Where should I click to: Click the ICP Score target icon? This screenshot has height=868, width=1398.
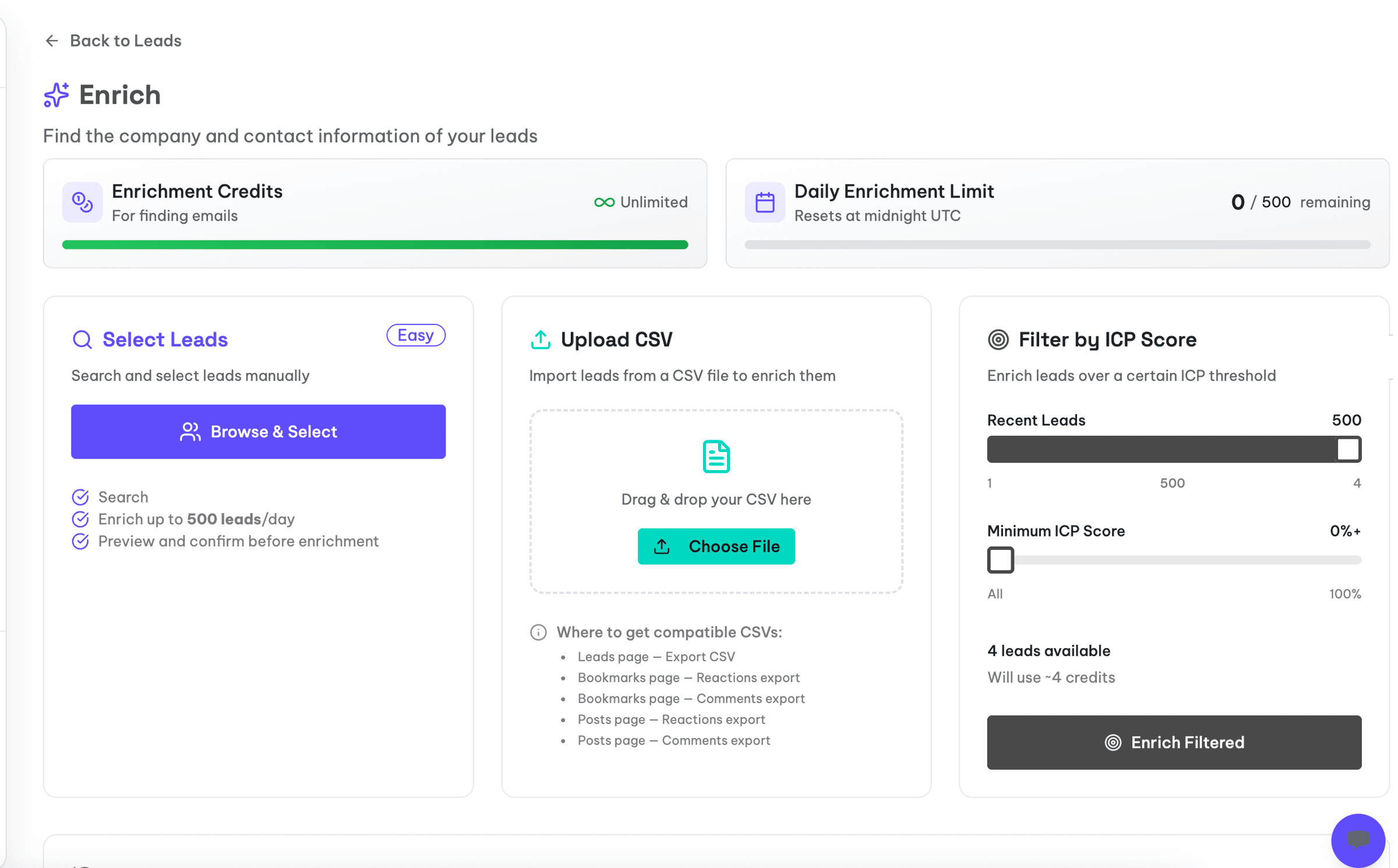coord(998,340)
